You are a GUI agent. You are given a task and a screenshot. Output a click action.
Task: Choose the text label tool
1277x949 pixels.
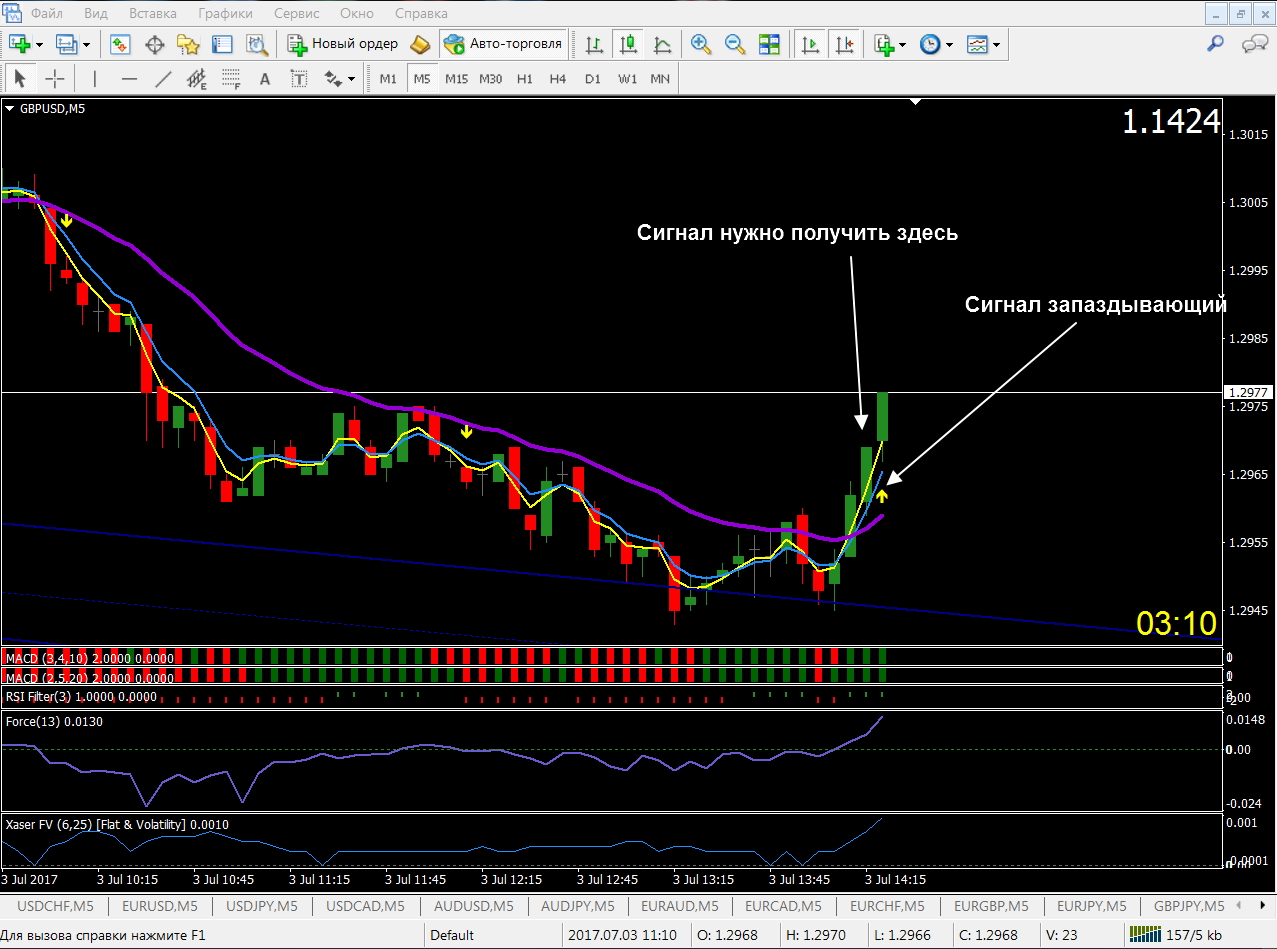(299, 79)
